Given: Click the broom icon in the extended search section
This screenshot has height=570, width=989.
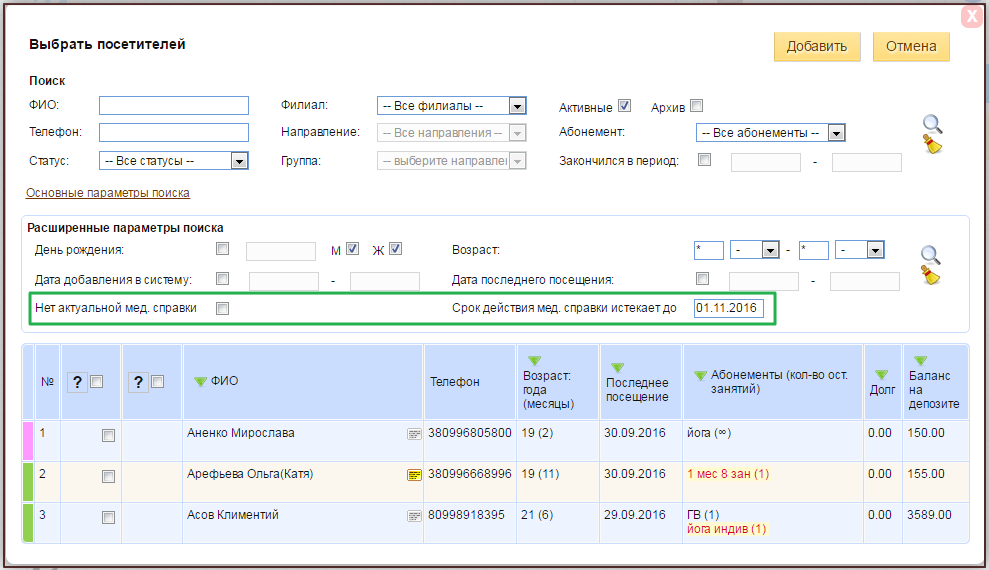Looking at the screenshot, I should click(x=933, y=277).
